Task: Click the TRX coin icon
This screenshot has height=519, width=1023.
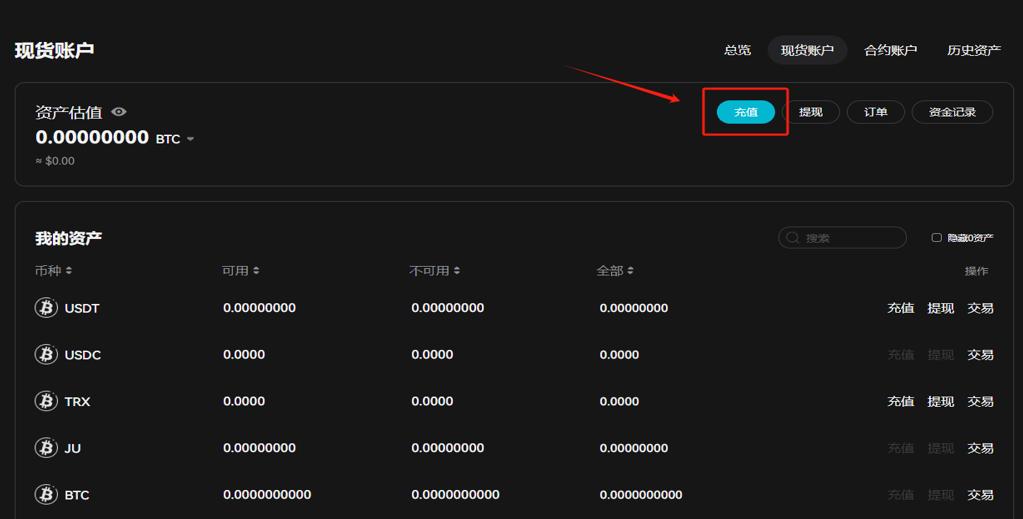Action: click(46, 401)
